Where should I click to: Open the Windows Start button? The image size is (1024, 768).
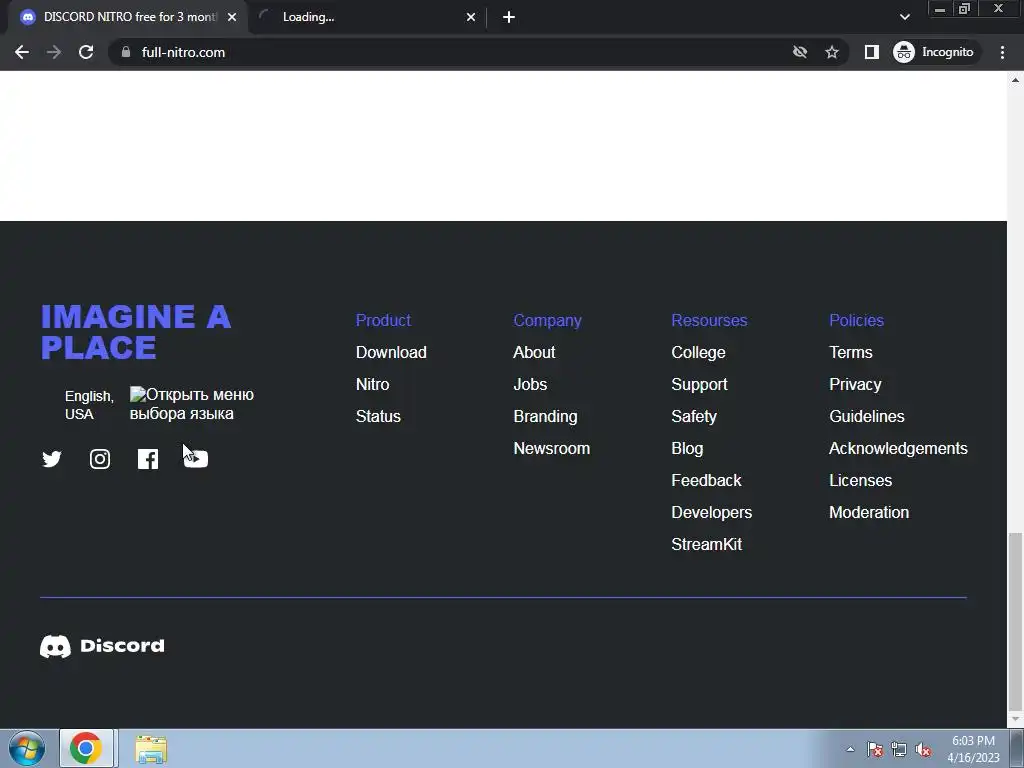27,748
